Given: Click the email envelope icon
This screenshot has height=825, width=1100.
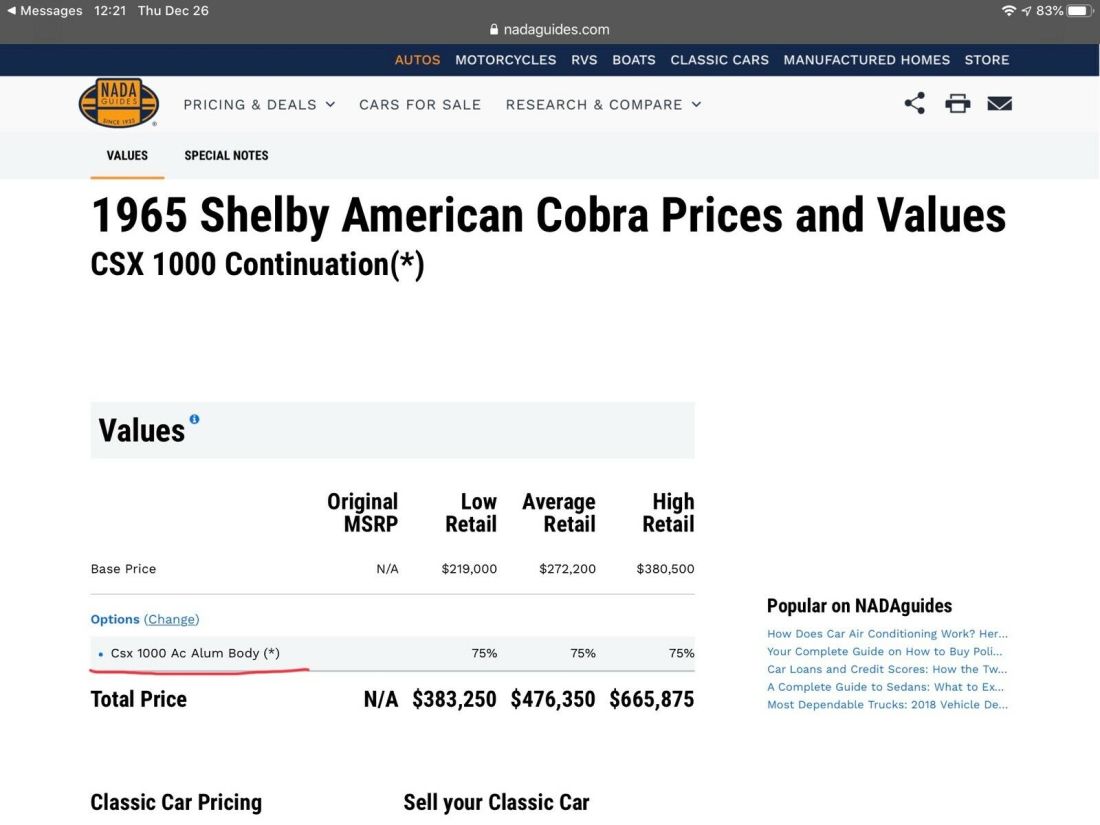Looking at the screenshot, I should (x=999, y=103).
